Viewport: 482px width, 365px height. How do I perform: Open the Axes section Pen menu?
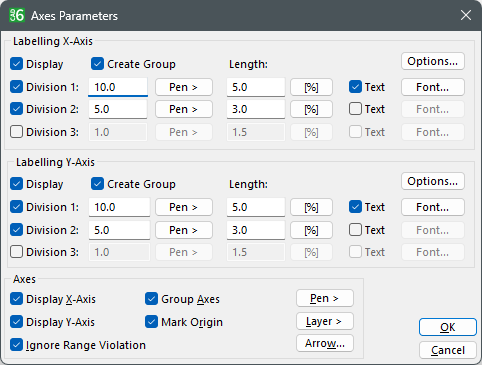point(325,298)
